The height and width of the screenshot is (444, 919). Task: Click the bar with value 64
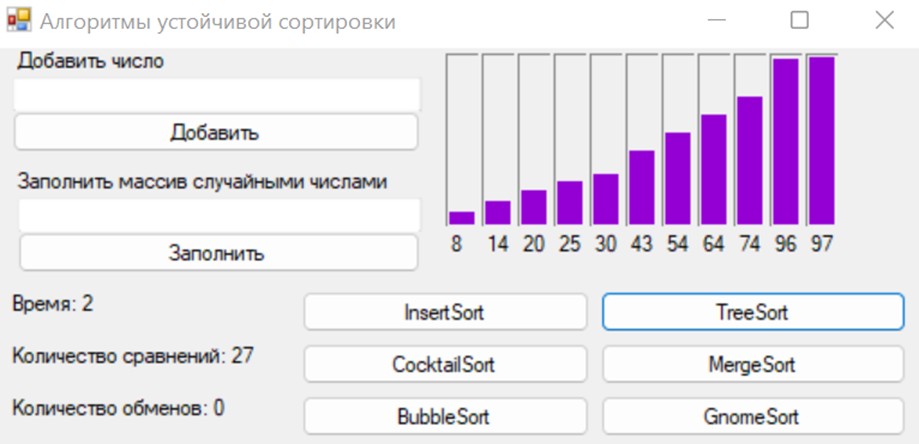point(713,169)
